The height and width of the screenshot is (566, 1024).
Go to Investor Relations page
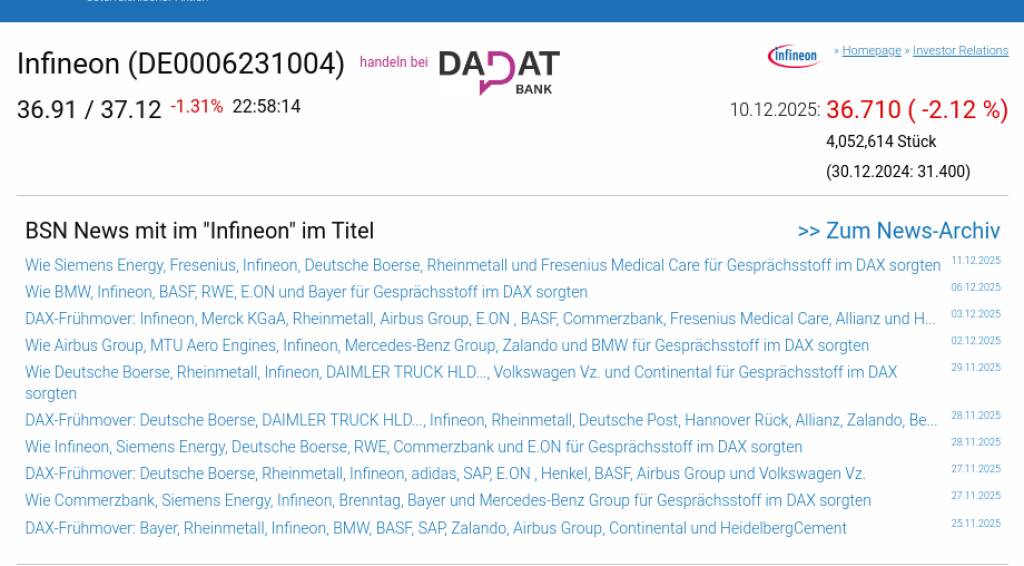tap(960, 51)
